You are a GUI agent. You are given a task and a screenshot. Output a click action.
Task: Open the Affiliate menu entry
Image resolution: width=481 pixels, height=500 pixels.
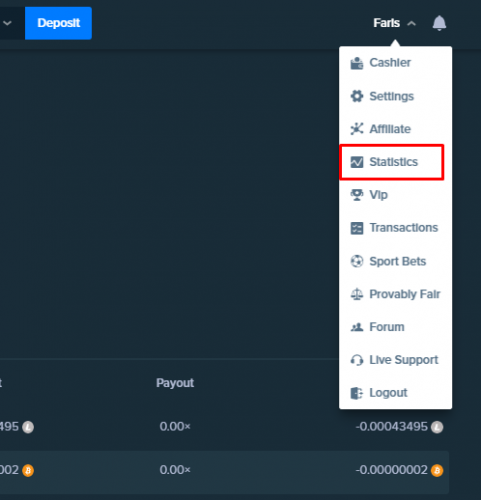[395, 129]
